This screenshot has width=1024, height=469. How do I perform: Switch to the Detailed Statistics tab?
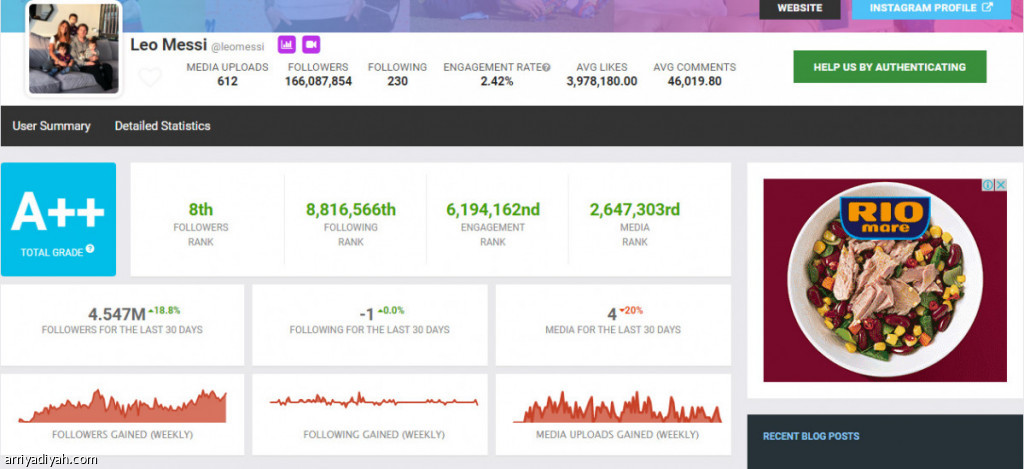162,126
